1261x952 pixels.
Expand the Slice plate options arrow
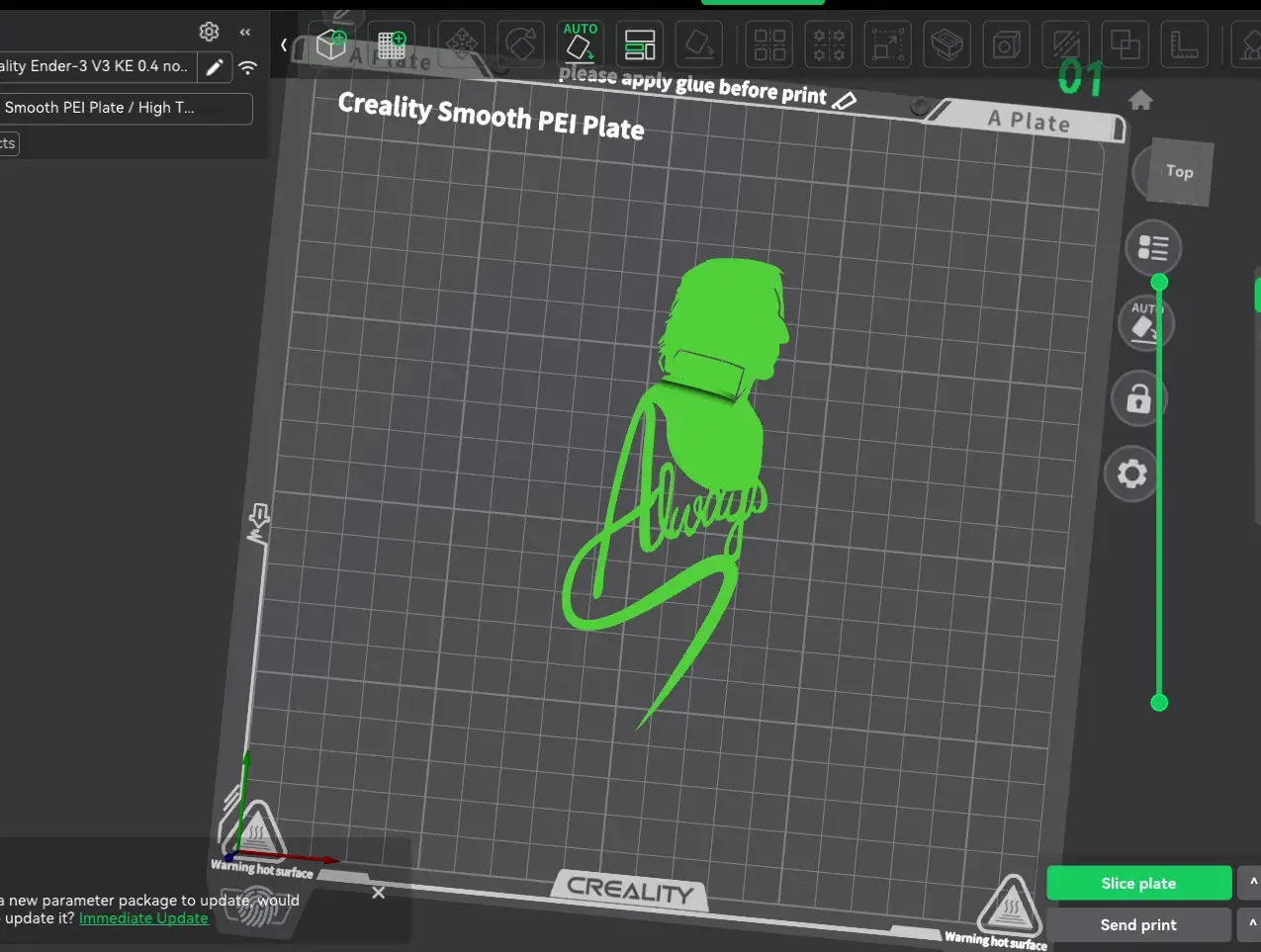point(1251,883)
